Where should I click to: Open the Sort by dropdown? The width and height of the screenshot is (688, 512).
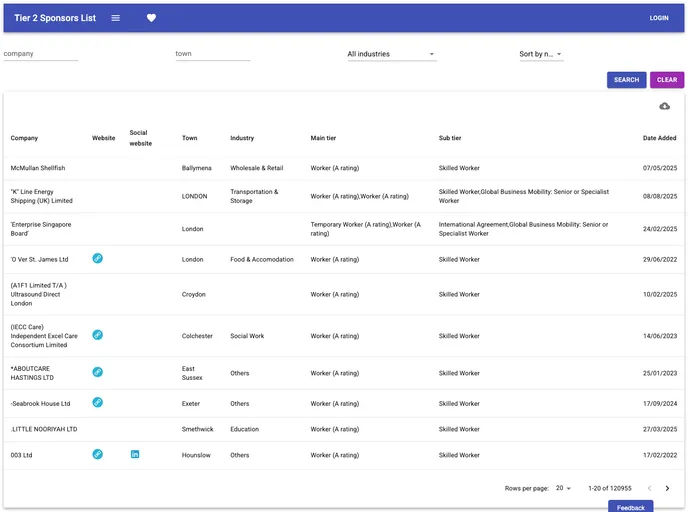click(x=541, y=54)
